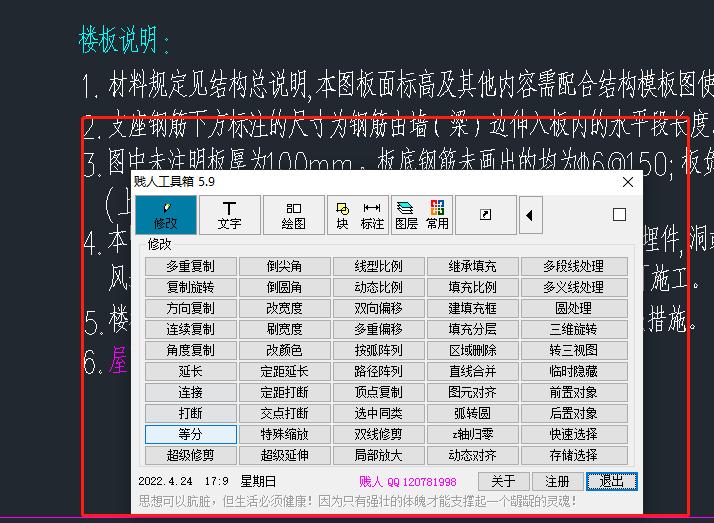This screenshot has width=714, height=523.
Task: Click the 等分 button
Action: (x=191, y=434)
